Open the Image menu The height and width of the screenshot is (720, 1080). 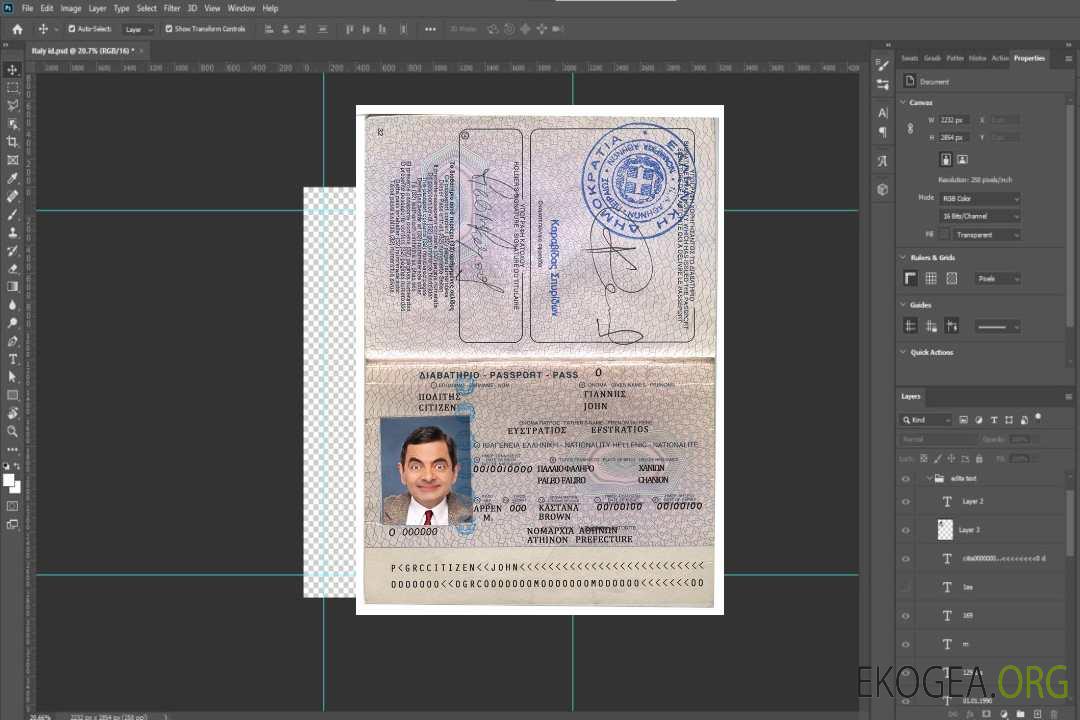click(x=70, y=8)
